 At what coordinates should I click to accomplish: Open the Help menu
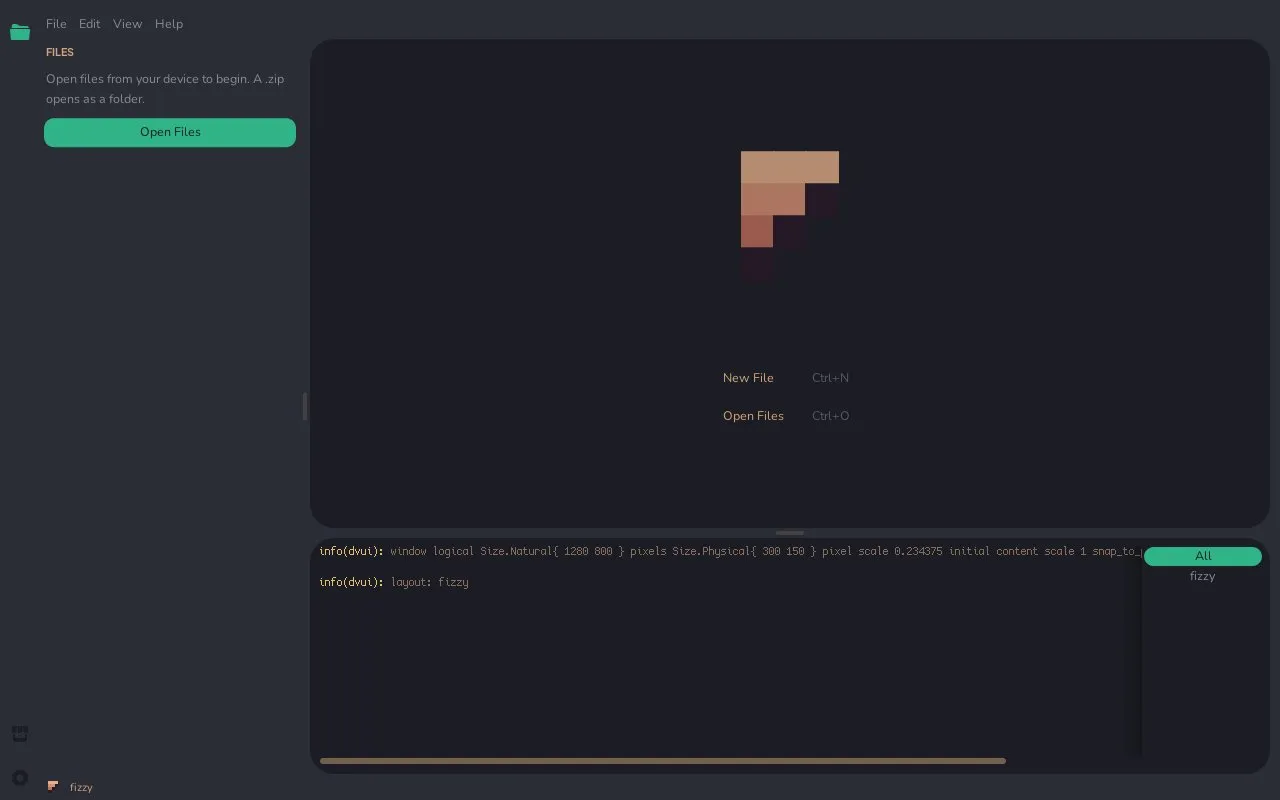[x=169, y=24]
